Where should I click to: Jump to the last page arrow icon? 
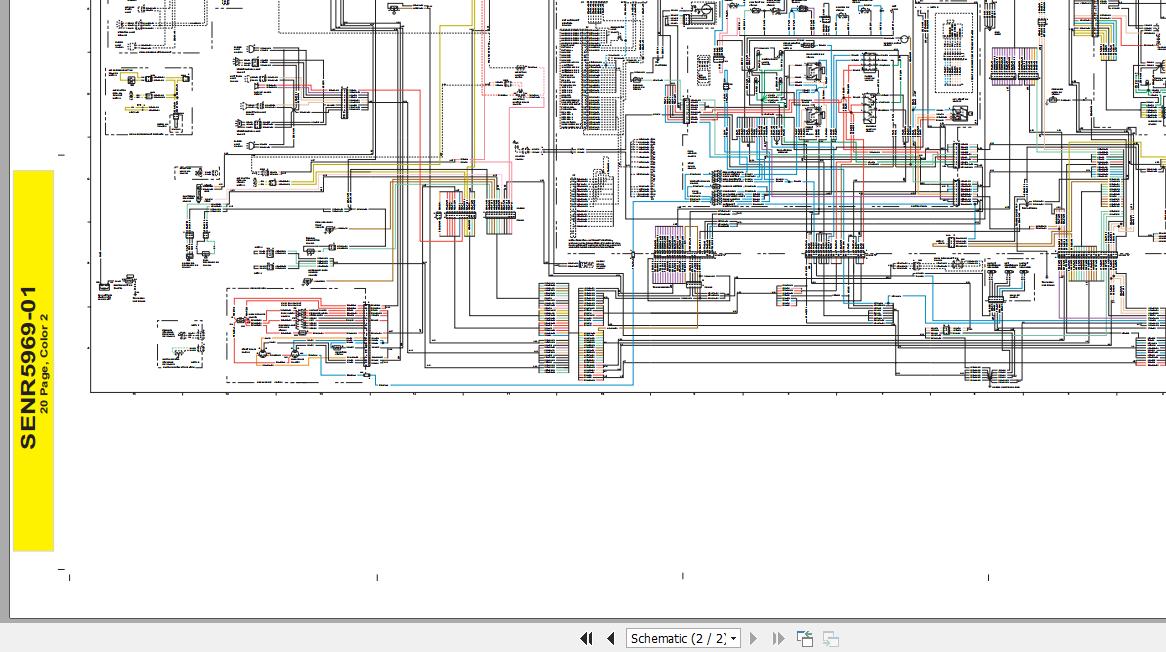click(778, 638)
